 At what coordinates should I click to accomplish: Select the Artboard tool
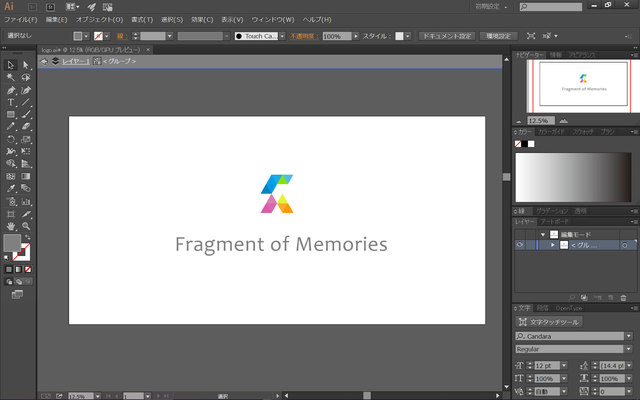[x=11, y=214]
